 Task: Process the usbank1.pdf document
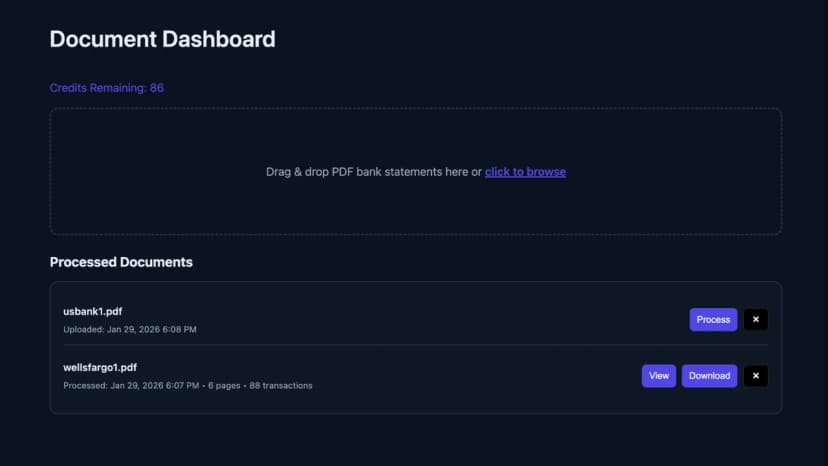point(713,320)
